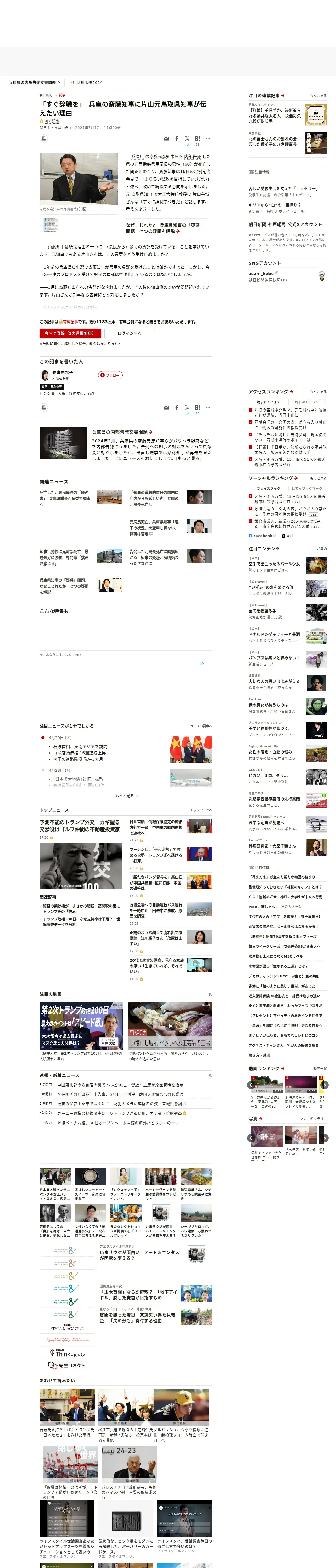Open 動画一覧 link beside 動画ランキング

click(x=320, y=1069)
